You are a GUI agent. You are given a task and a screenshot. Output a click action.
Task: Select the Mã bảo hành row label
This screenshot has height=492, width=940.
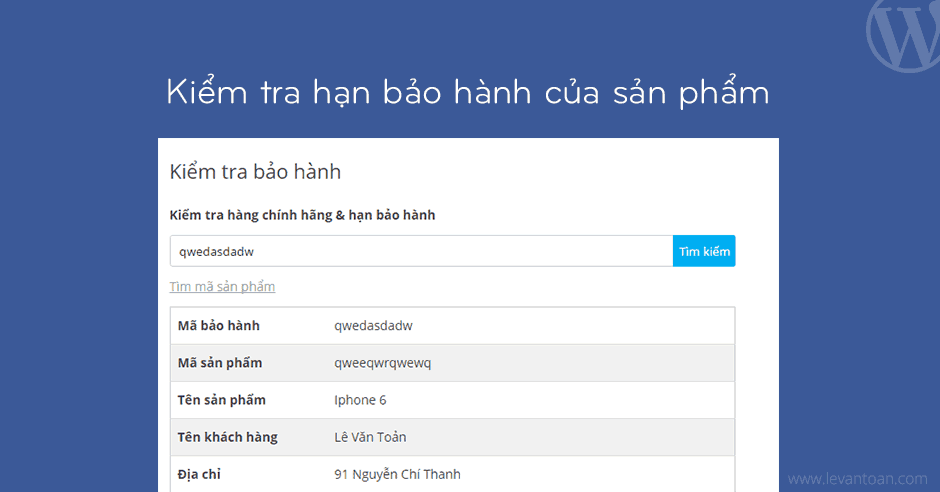click(x=219, y=326)
